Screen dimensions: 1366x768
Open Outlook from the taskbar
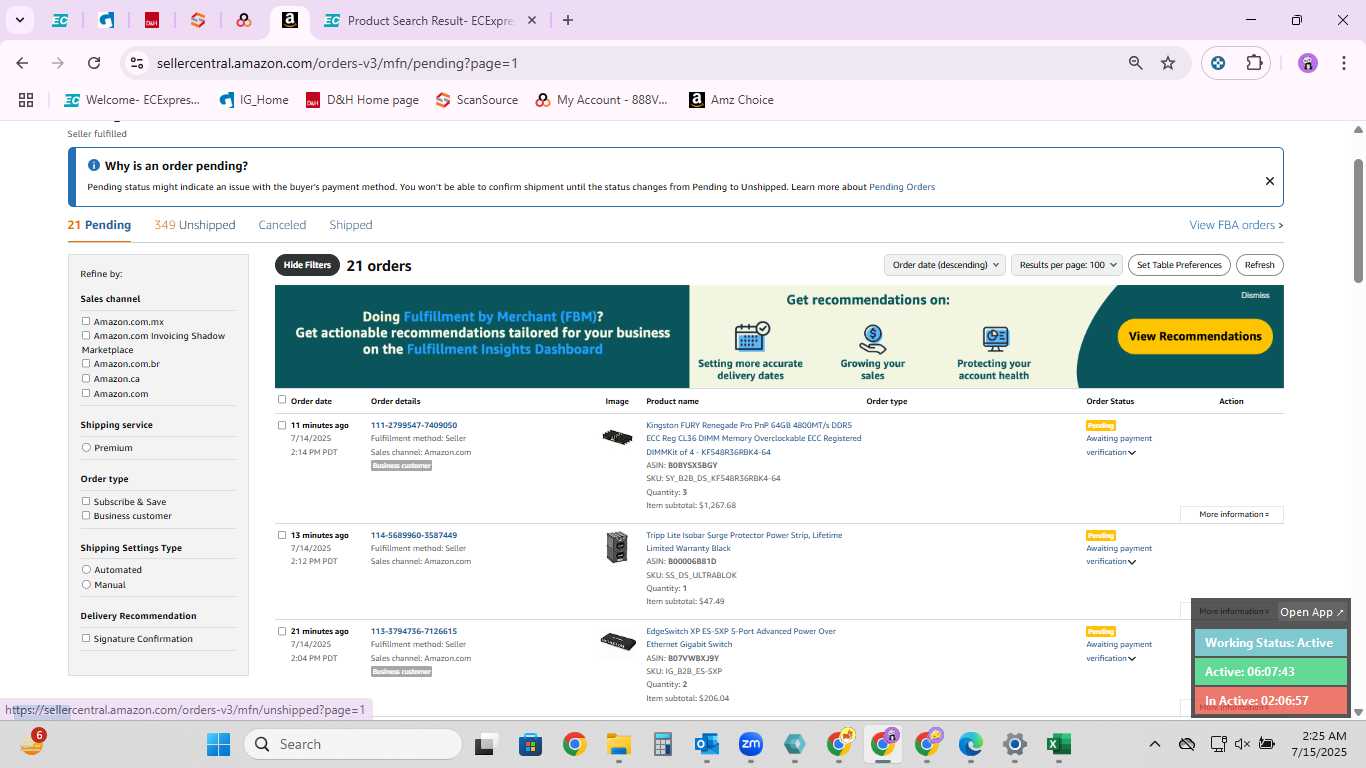707,744
